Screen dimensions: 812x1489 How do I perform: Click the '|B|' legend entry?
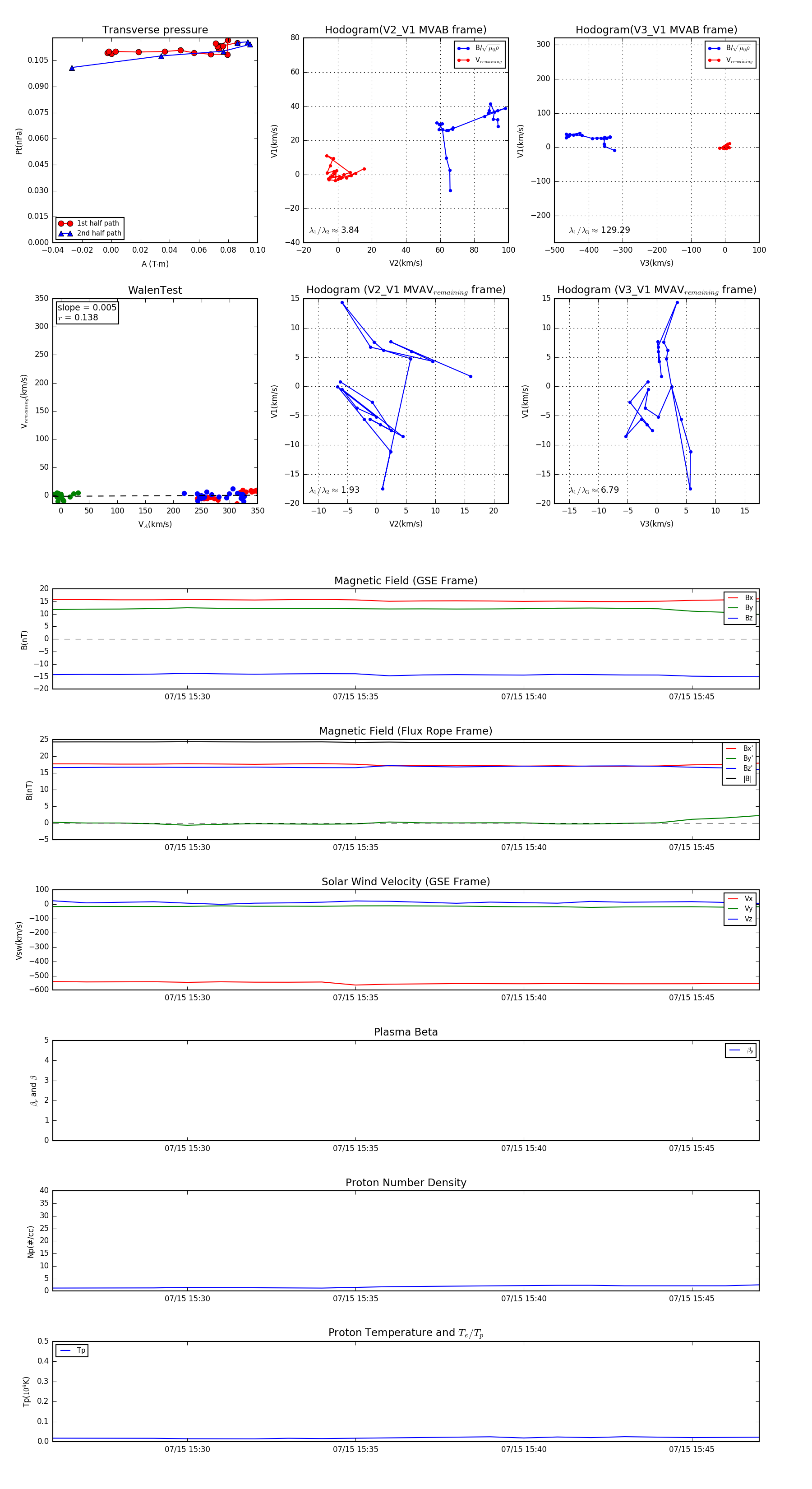(739, 779)
